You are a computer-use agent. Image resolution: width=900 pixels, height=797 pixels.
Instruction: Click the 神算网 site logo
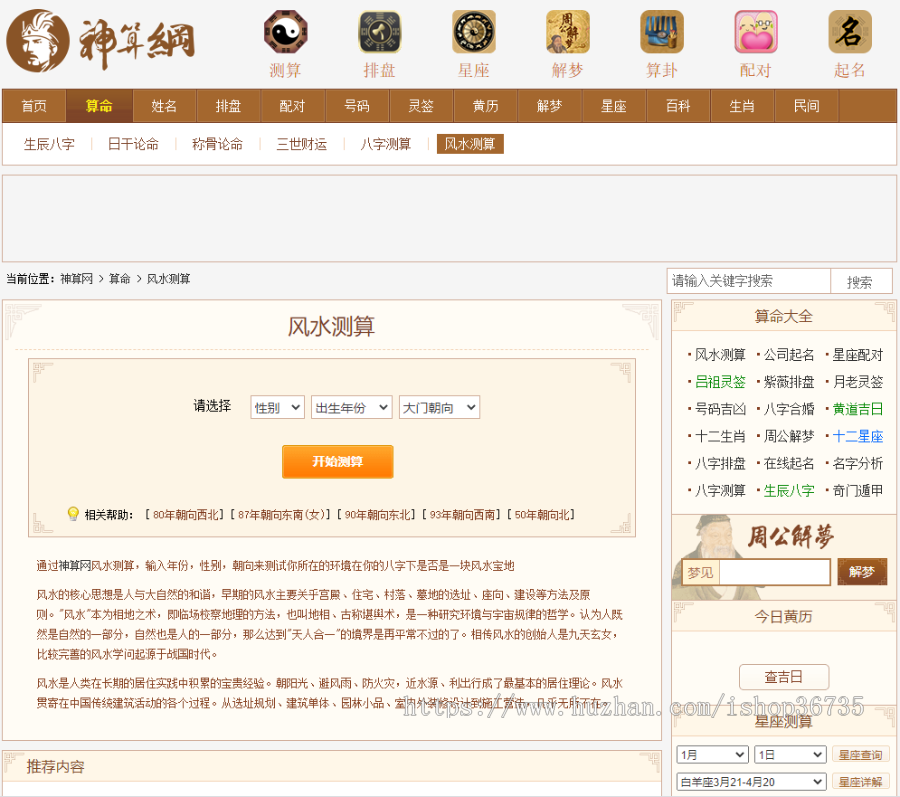pyautogui.click(x=100, y=42)
